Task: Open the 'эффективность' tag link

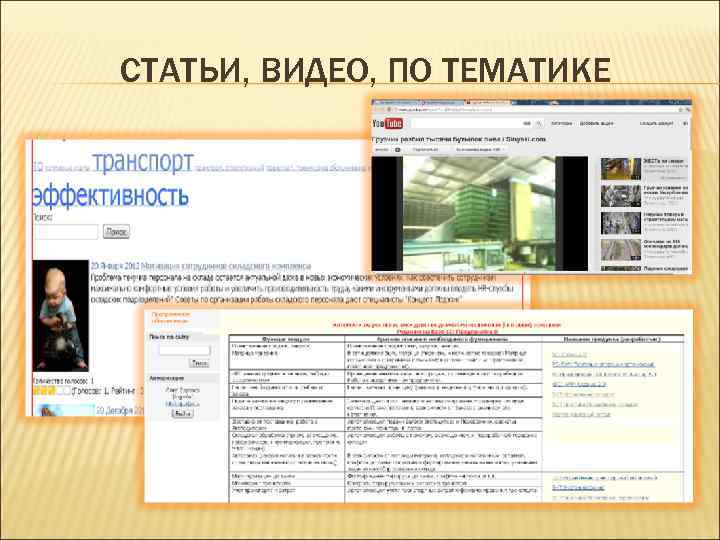Action: [111, 196]
